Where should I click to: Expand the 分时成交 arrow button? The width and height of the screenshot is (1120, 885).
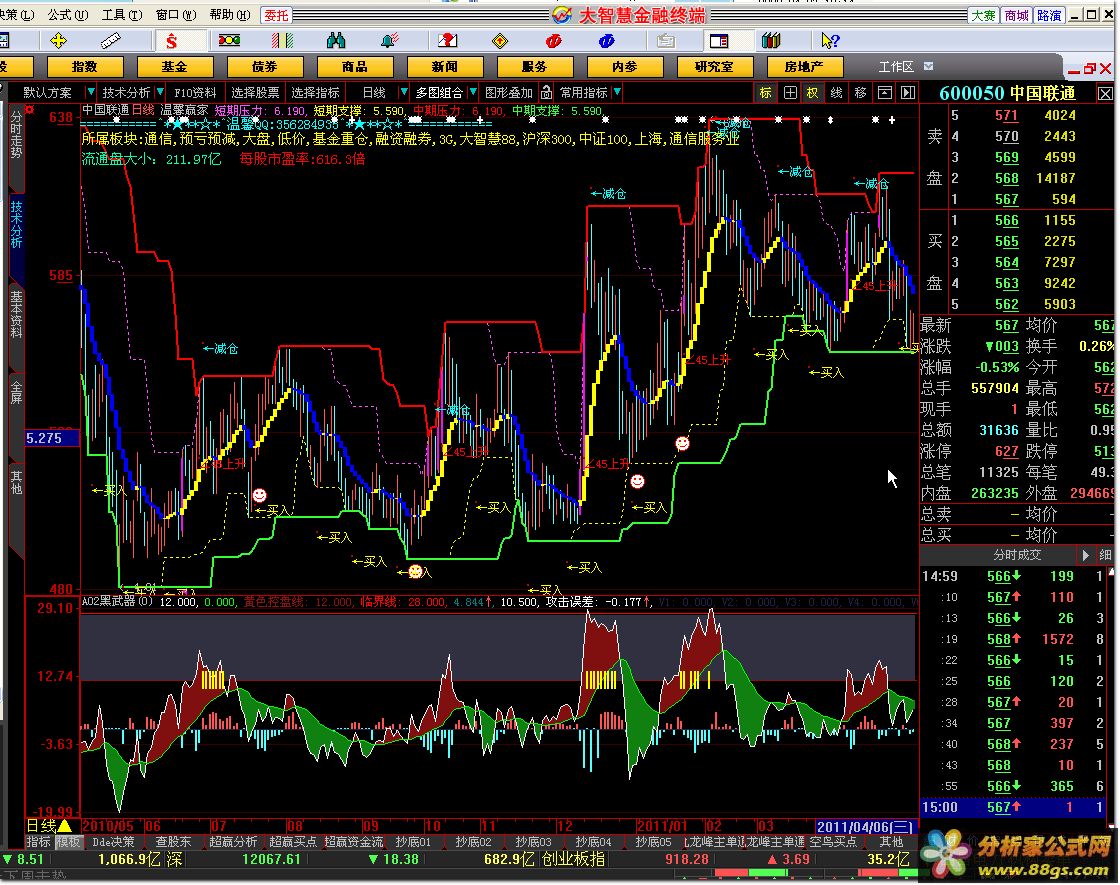click(x=1085, y=555)
